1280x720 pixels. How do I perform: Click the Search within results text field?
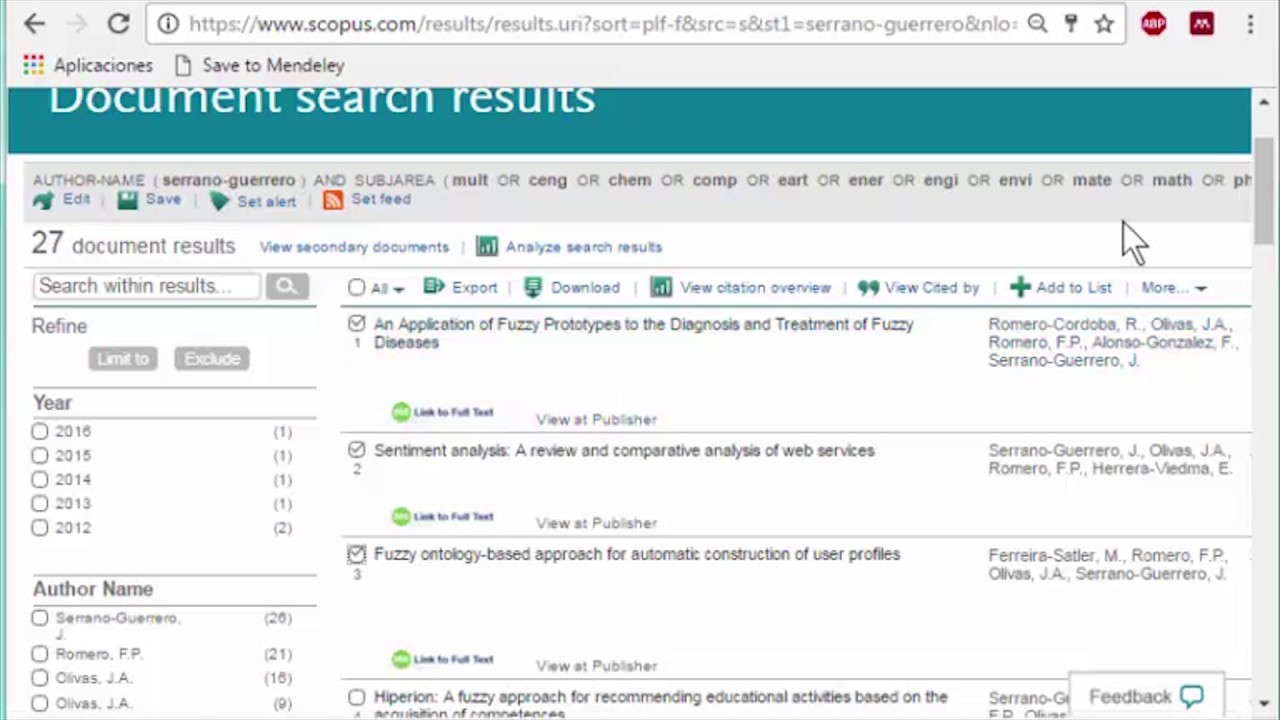tap(146, 286)
